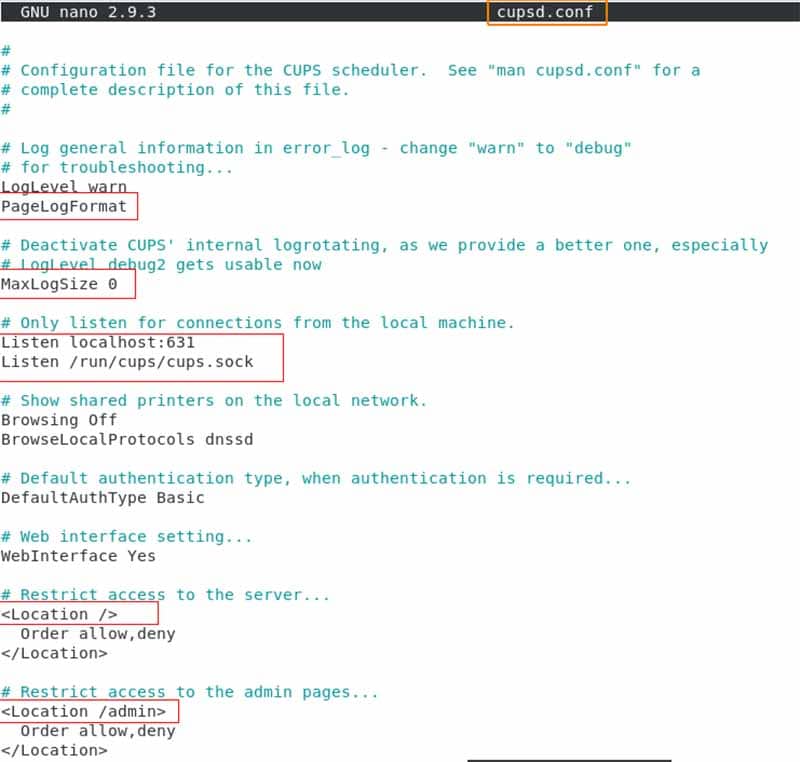Click the DefaultAuthType Basic line
Screen dimensions: 800x762
103,498
